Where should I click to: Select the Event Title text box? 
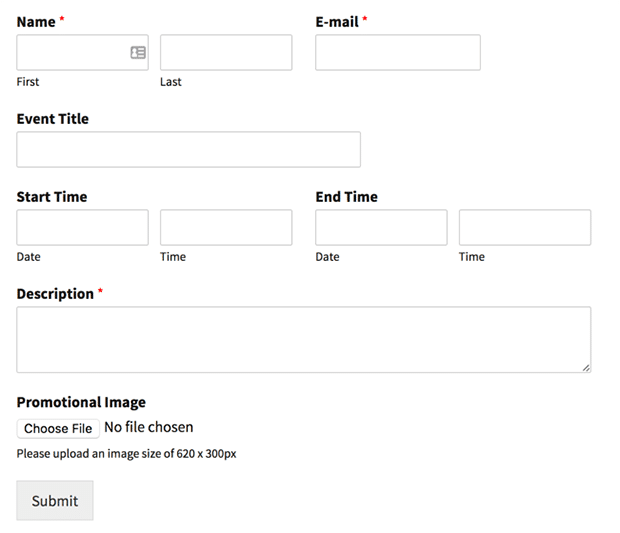(x=189, y=149)
